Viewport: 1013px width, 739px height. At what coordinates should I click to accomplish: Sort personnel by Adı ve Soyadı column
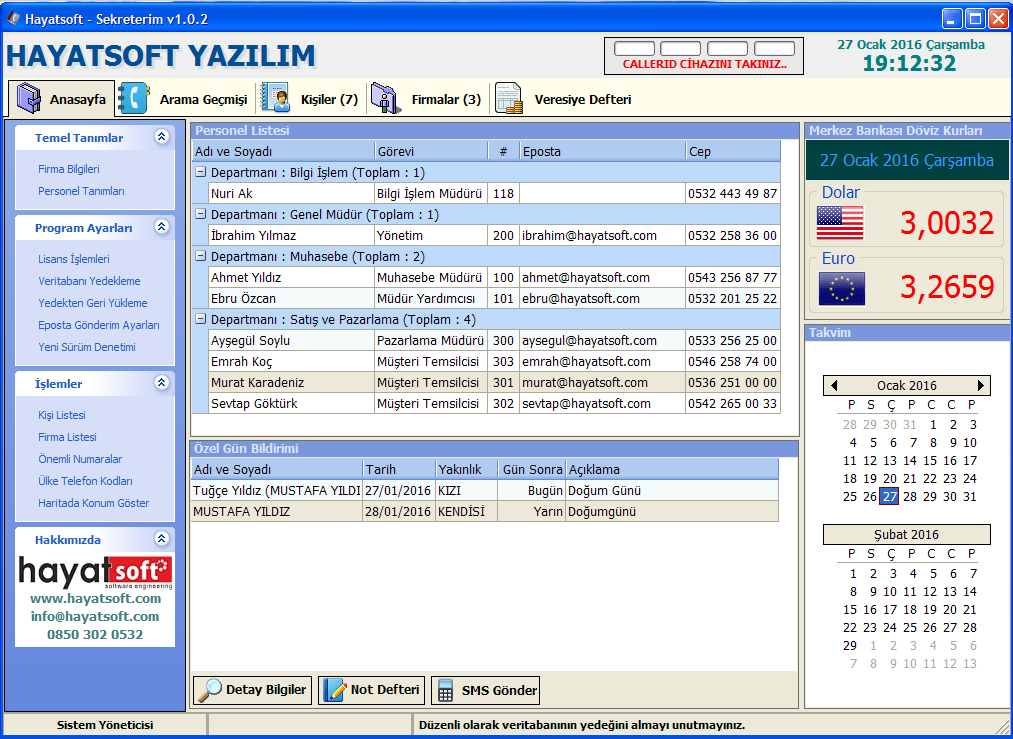click(x=283, y=152)
